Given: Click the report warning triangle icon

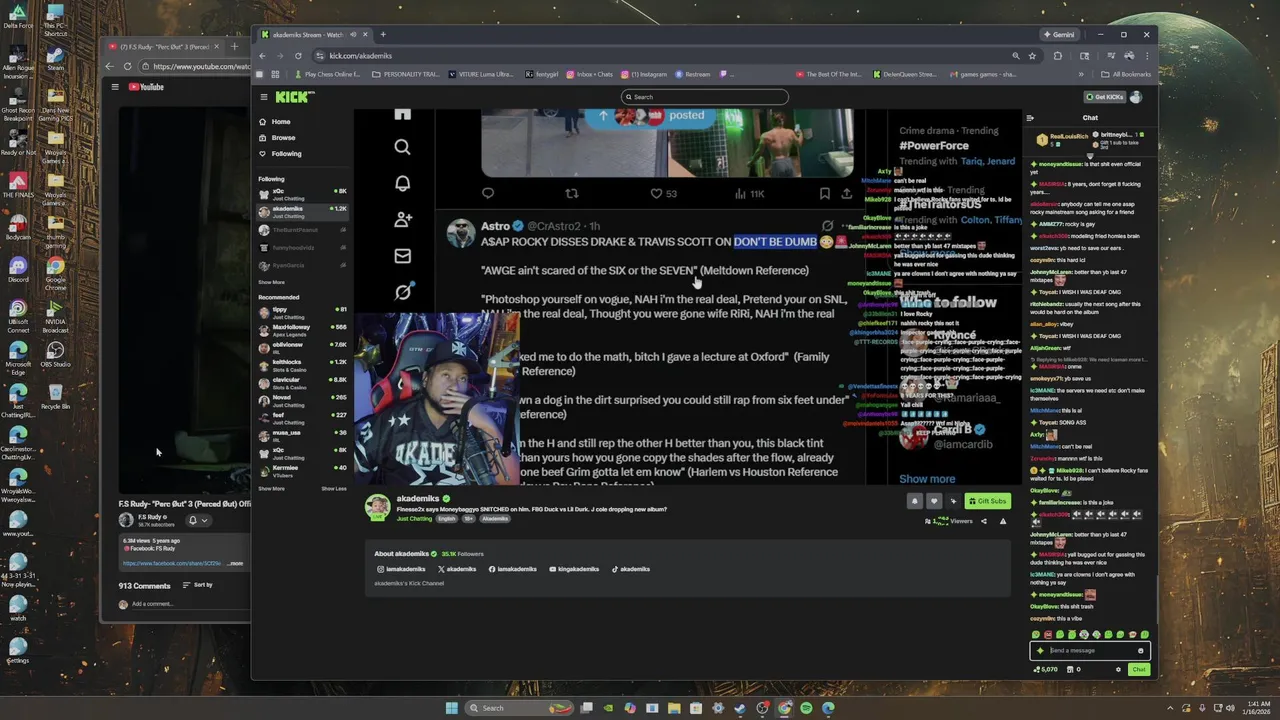Looking at the screenshot, I should pyautogui.click(x=1003, y=521).
